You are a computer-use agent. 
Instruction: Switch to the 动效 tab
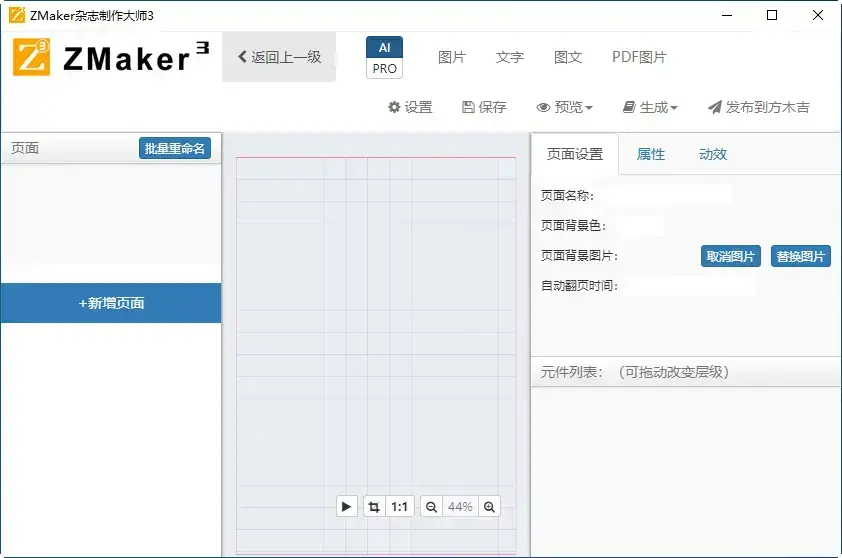click(x=713, y=154)
